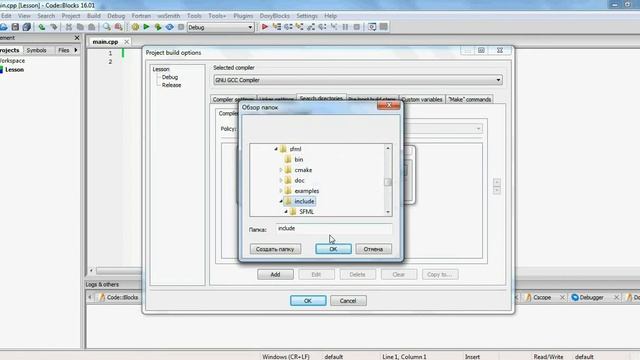Click the Next line debug icon

point(288,27)
